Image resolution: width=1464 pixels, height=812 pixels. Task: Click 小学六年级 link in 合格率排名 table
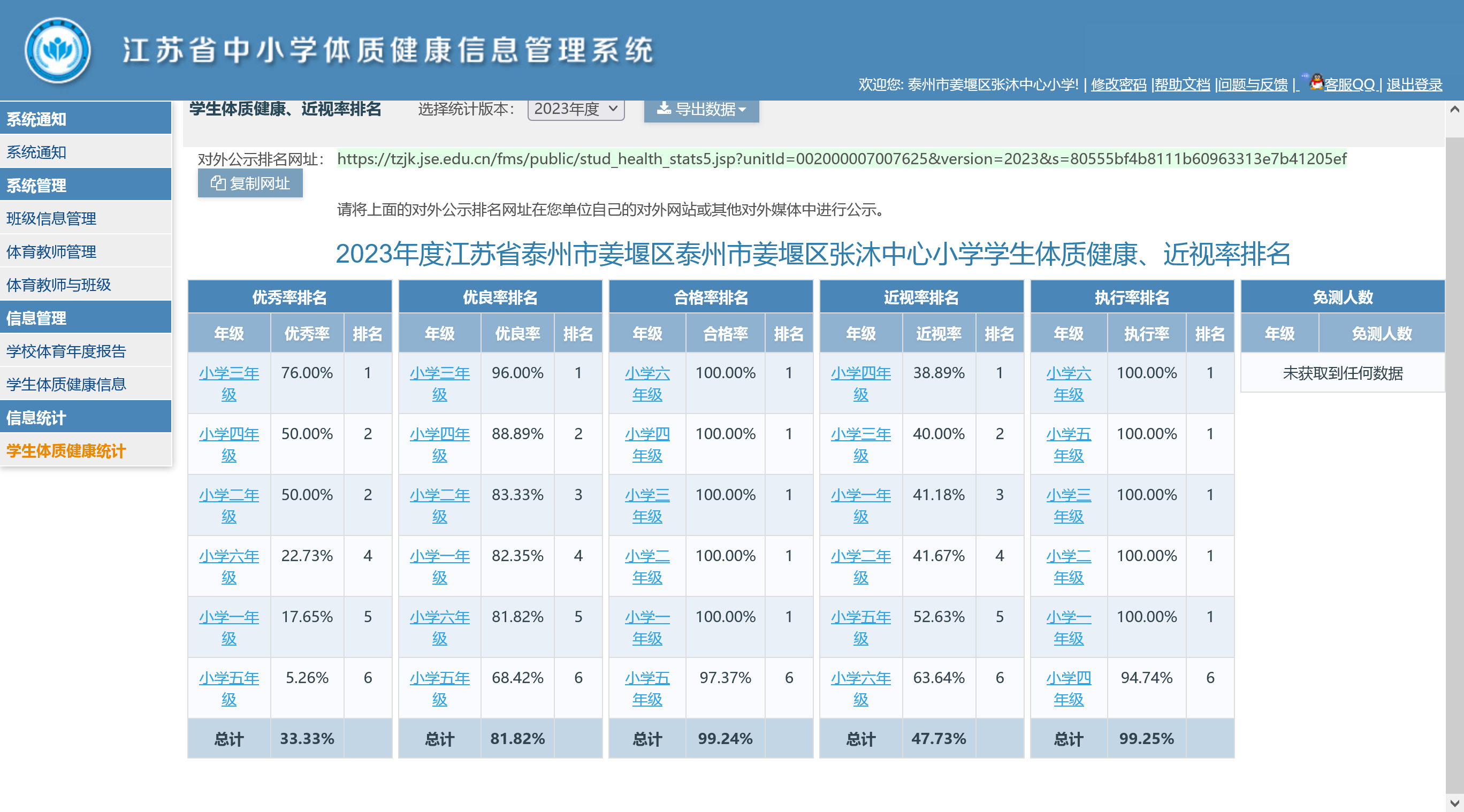(647, 384)
